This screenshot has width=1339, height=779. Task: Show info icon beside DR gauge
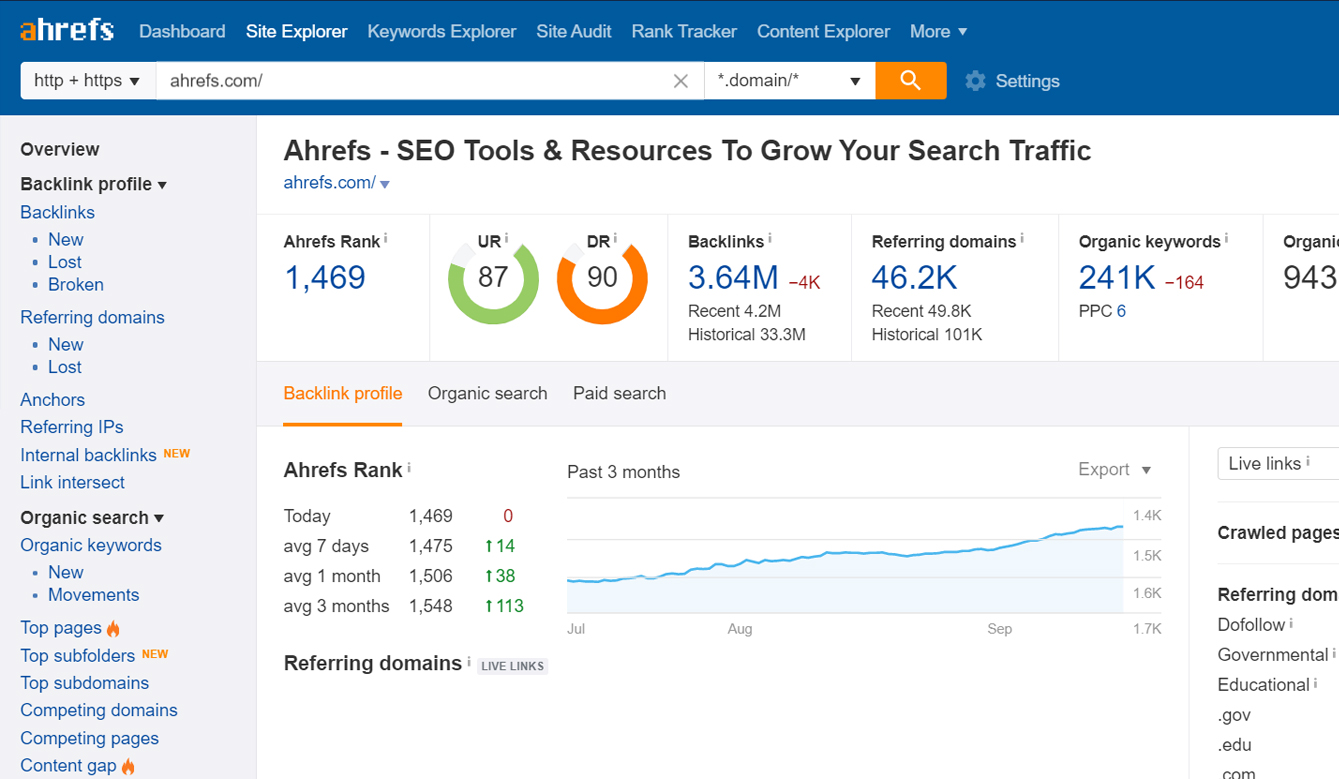point(615,239)
